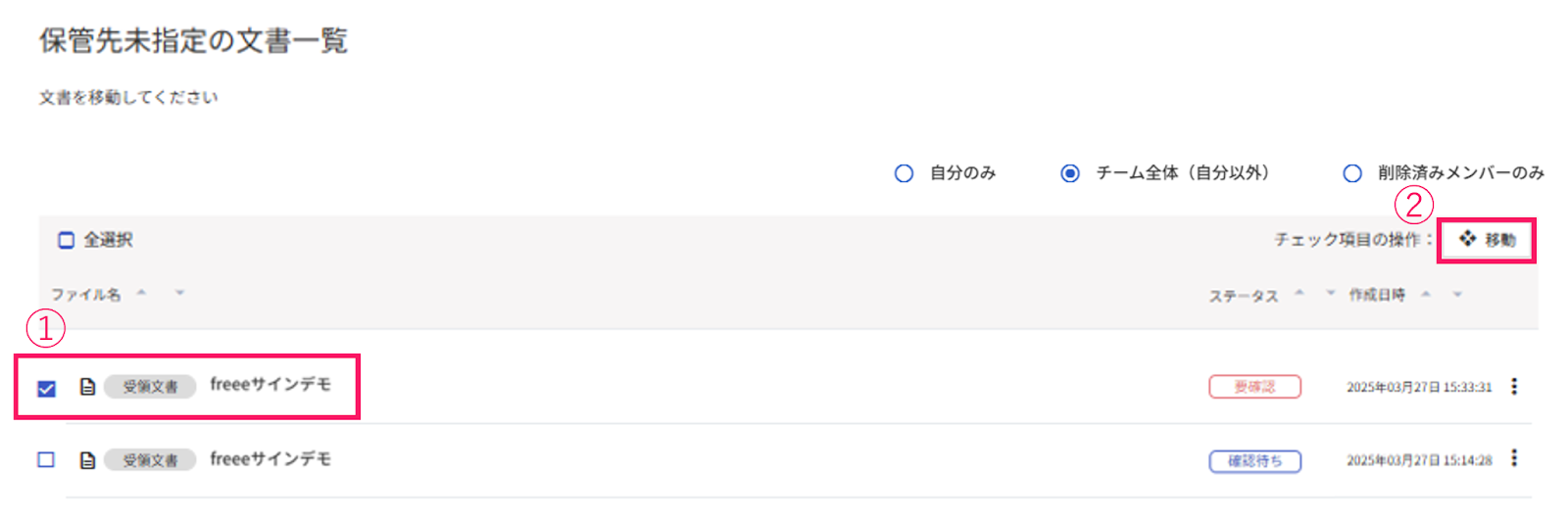Toggle the 全選択 select-all checkbox
The height and width of the screenshot is (522, 1568).
tap(66, 240)
